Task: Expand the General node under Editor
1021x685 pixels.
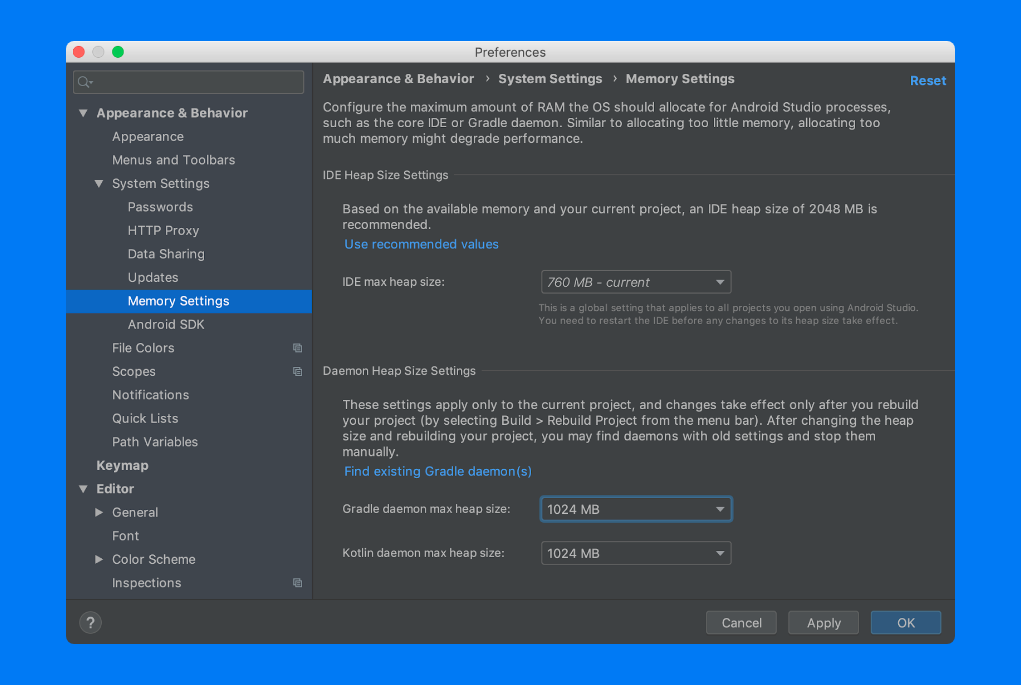Action: click(99, 512)
